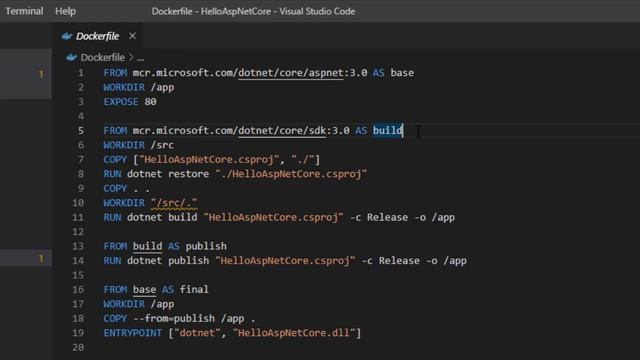The width and height of the screenshot is (640, 360).
Task: Select the Dockerfile editor tab
Action: point(97,36)
